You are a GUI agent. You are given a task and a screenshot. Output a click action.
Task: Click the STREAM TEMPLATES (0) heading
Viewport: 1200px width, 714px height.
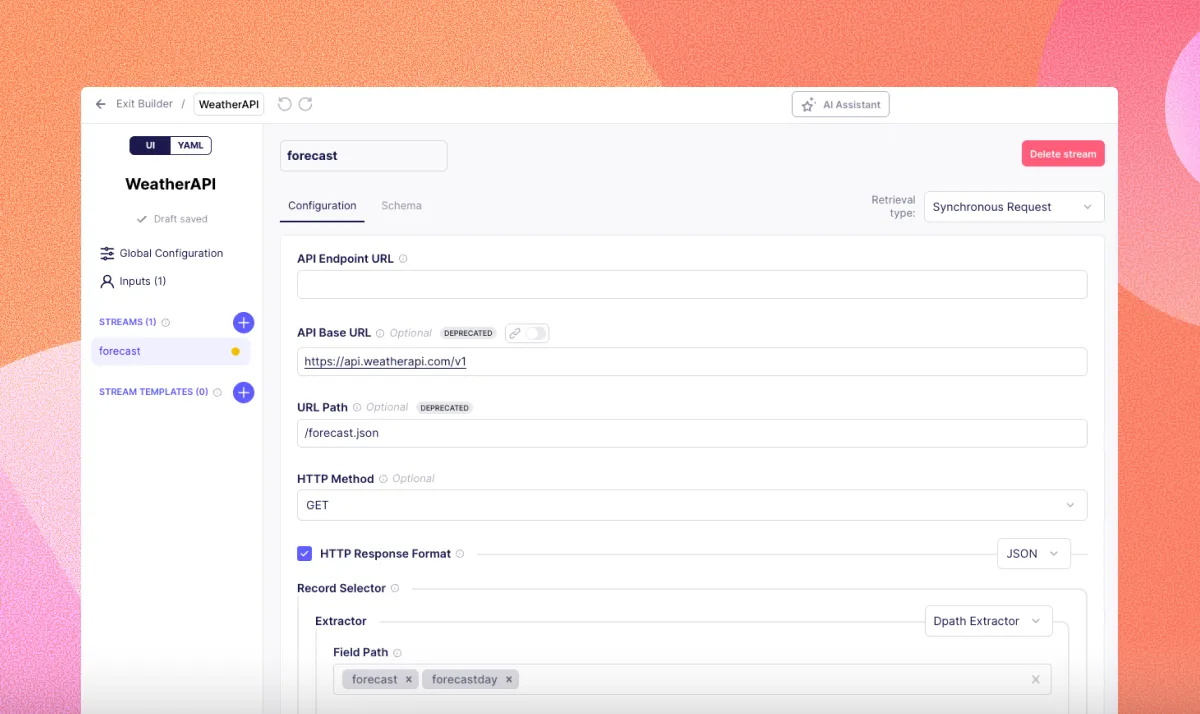click(x=153, y=392)
